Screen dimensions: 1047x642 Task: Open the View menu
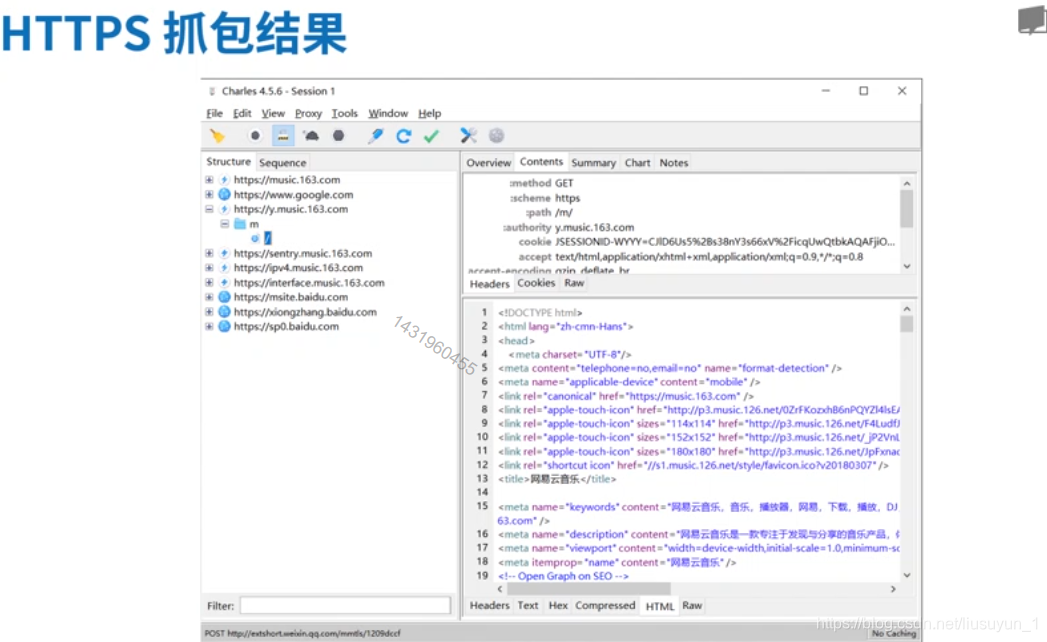coord(273,114)
